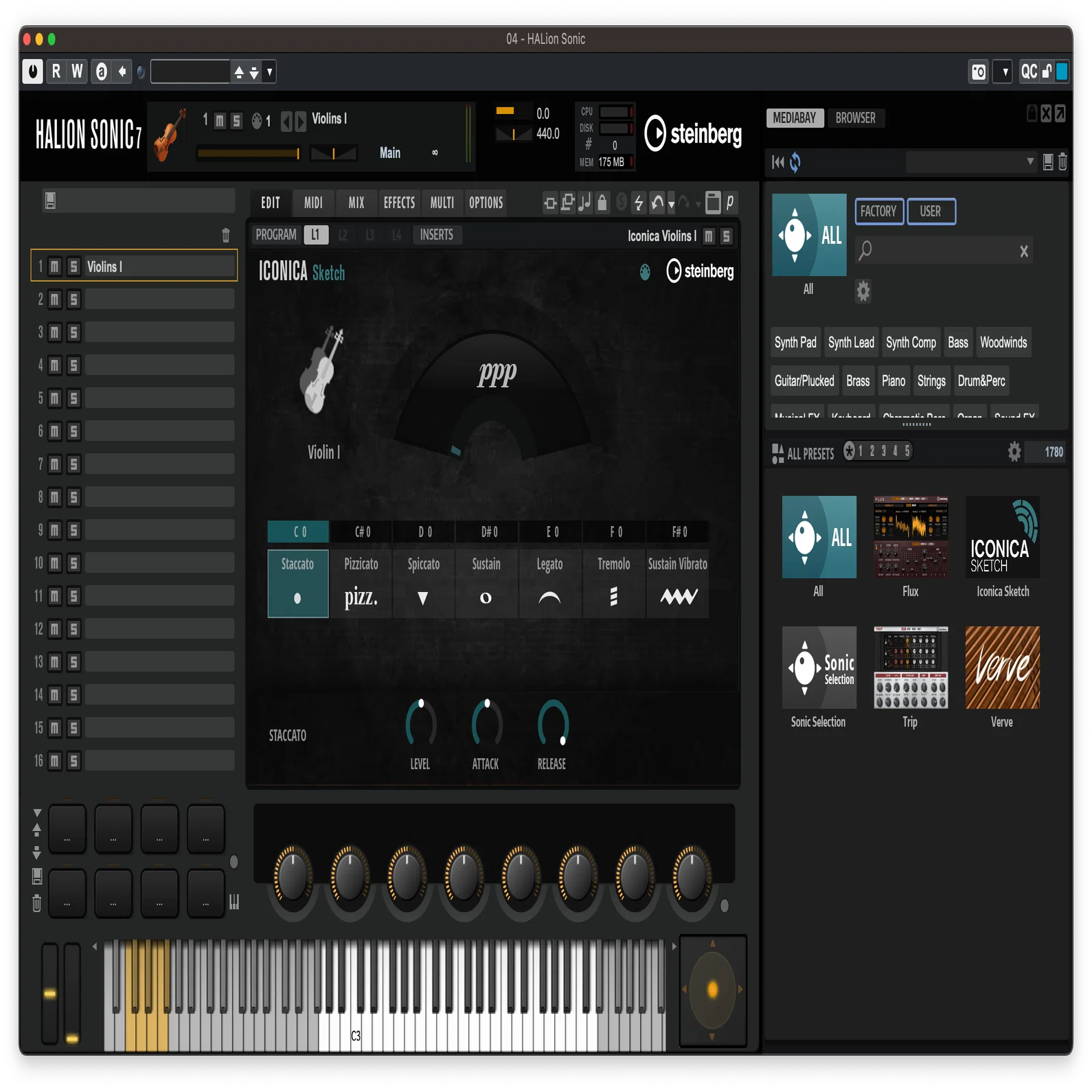Toggle the FACTORY content filter

878,212
